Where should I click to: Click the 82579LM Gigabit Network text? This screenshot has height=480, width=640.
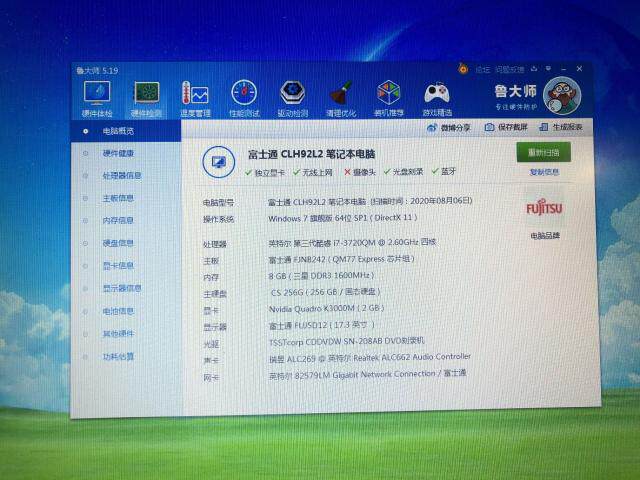pos(367,374)
